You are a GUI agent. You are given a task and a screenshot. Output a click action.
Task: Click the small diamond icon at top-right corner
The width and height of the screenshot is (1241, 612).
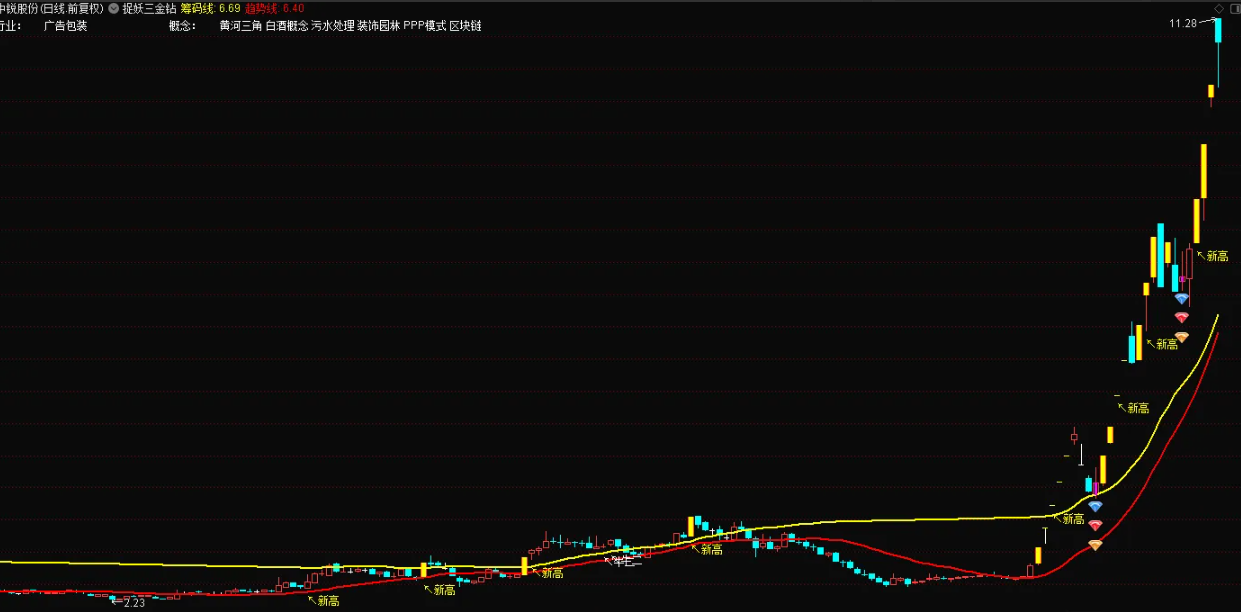(x=1219, y=8)
